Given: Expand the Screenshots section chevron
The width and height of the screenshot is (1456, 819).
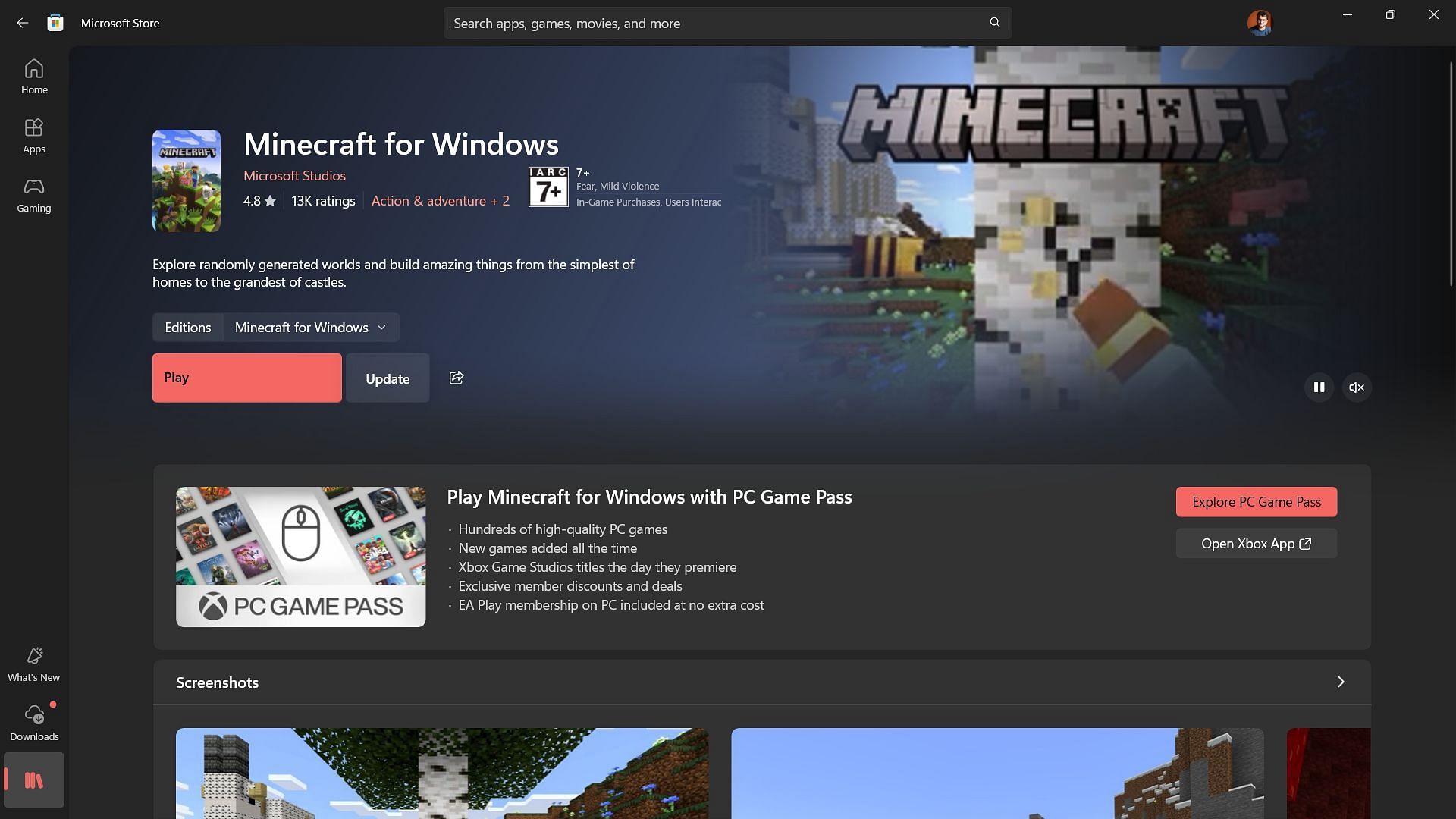Looking at the screenshot, I should (x=1341, y=682).
